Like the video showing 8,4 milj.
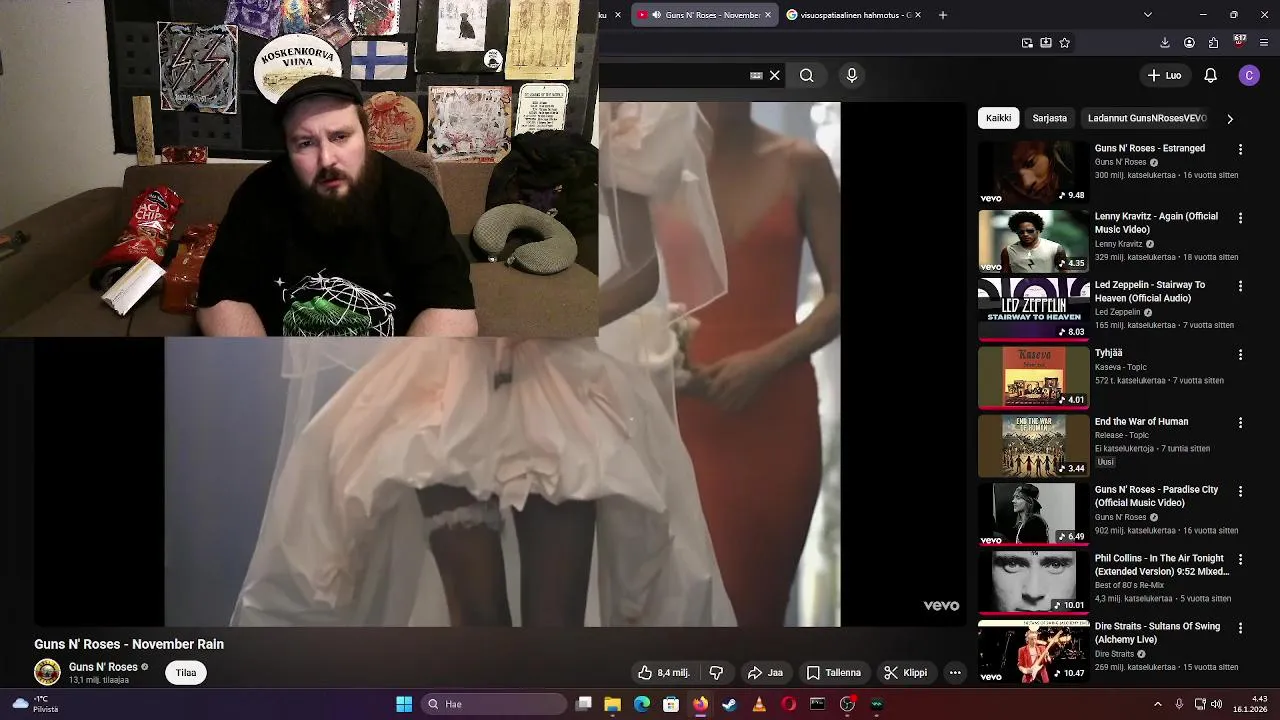1280x720 pixels. 664,673
